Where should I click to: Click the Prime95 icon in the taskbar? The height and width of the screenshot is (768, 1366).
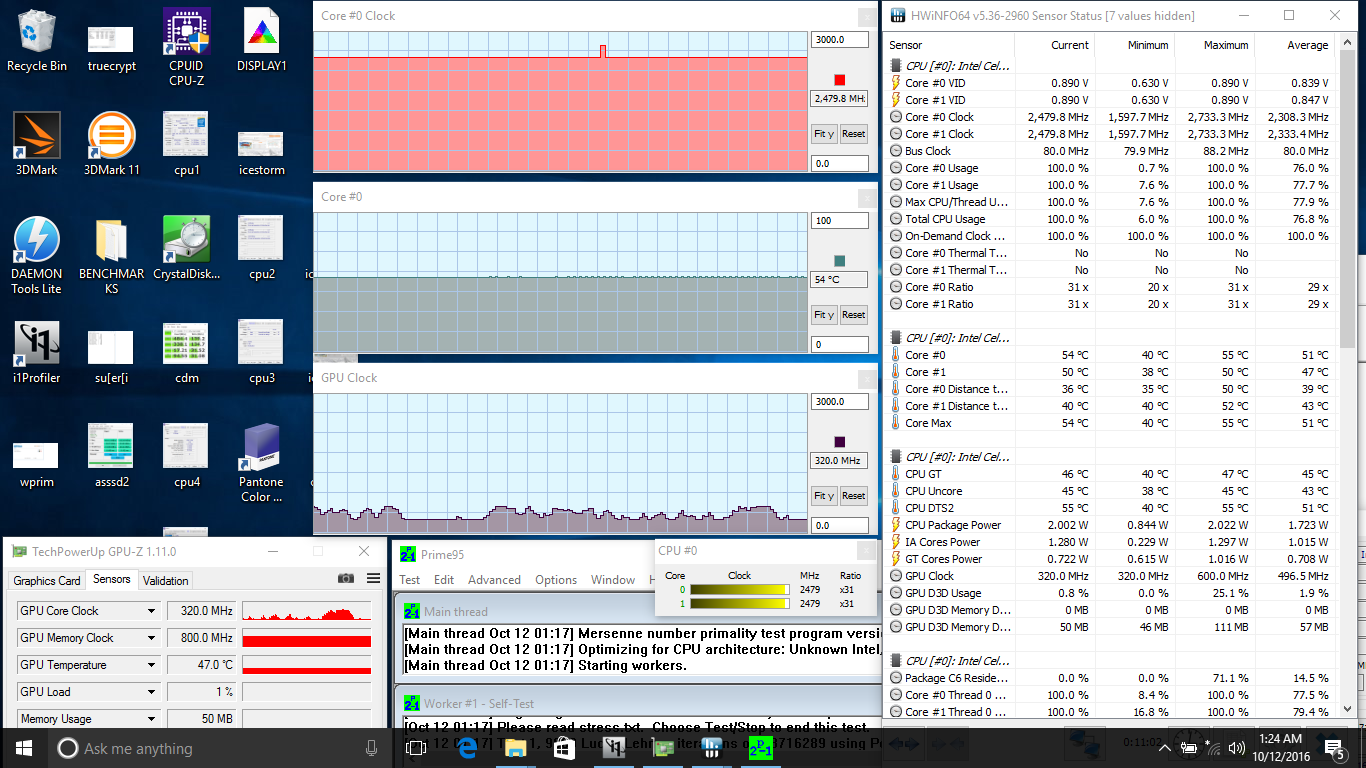coord(760,748)
